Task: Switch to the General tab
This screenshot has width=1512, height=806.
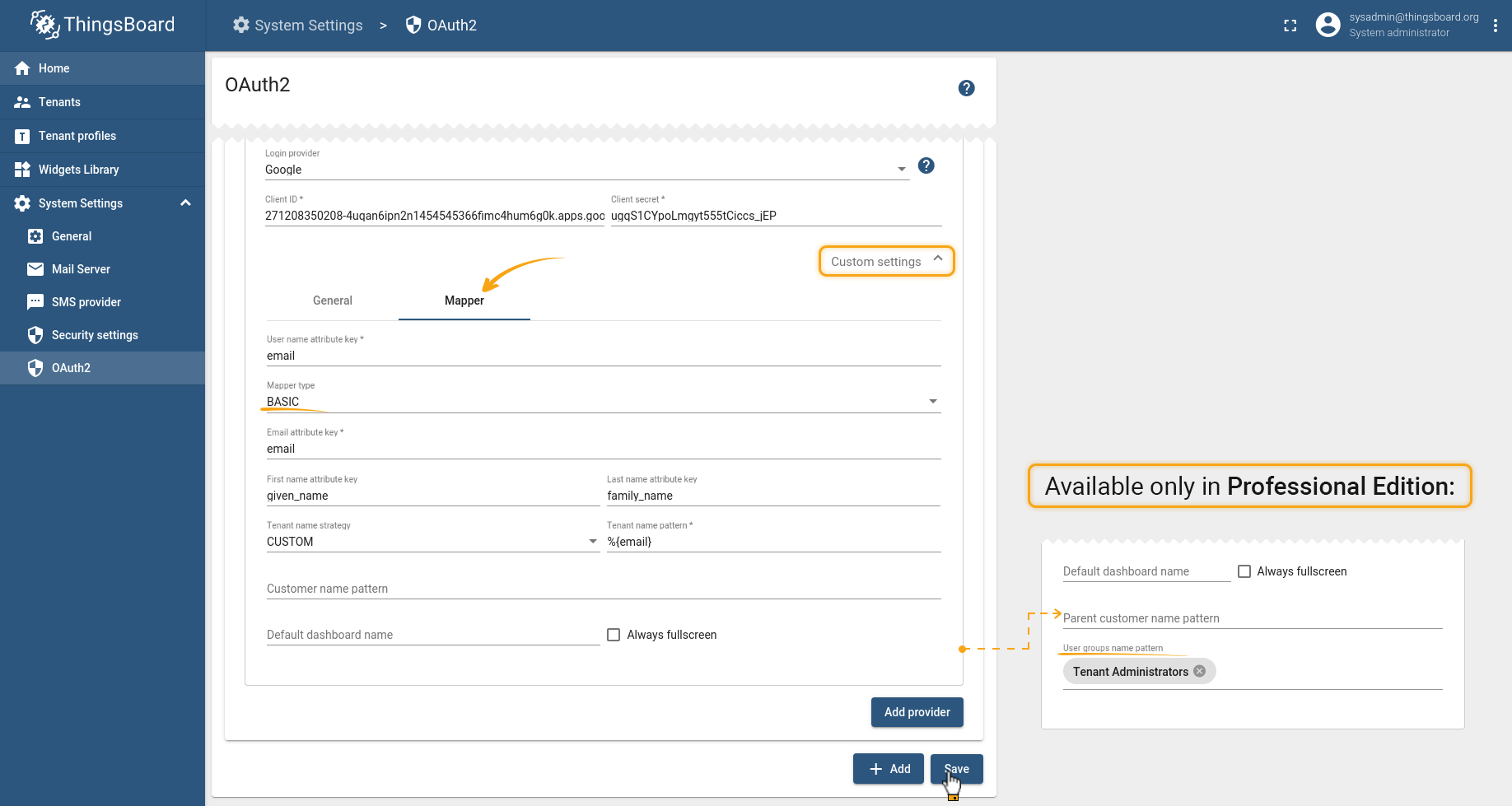Action: coord(333,301)
